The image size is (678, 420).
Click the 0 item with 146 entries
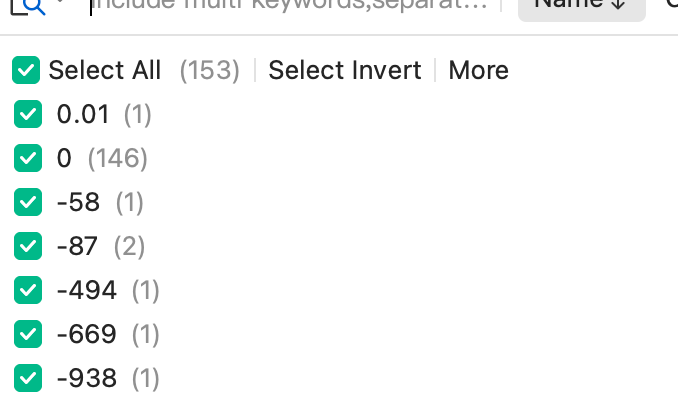64,158
